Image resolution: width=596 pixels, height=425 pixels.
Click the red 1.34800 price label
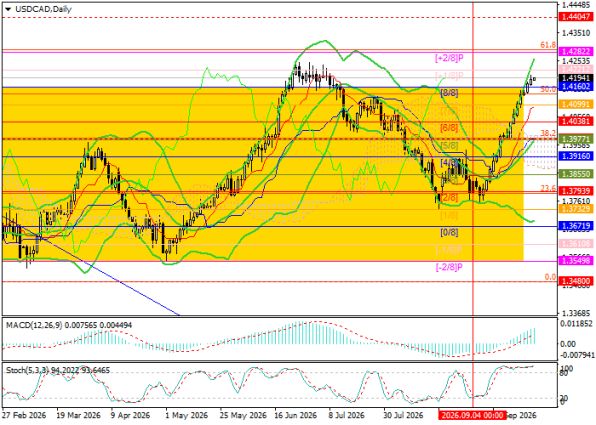pyautogui.click(x=577, y=281)
